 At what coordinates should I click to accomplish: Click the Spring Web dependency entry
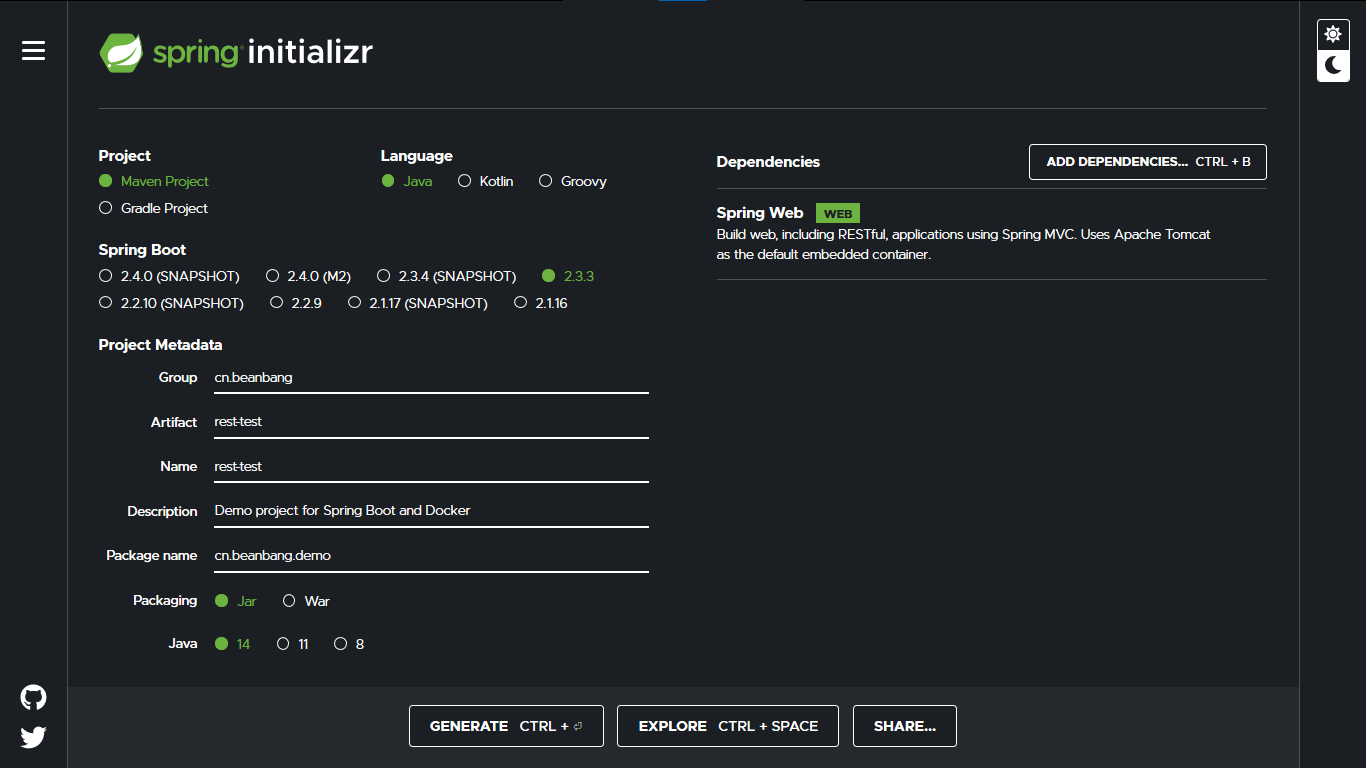tap(991, 234)
